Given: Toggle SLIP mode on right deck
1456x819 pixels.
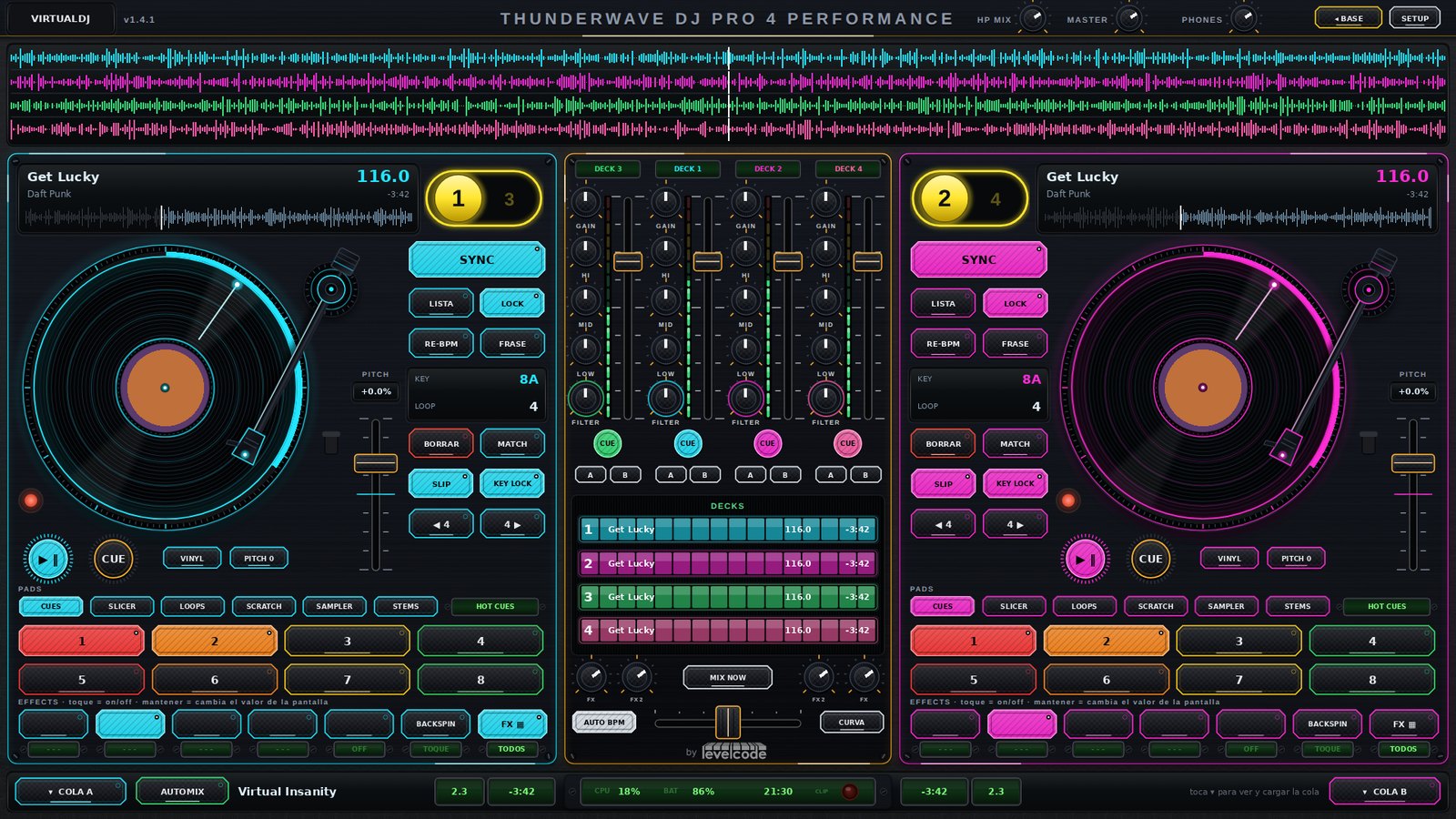Looking at the screenshot, I should click(944, 483).
